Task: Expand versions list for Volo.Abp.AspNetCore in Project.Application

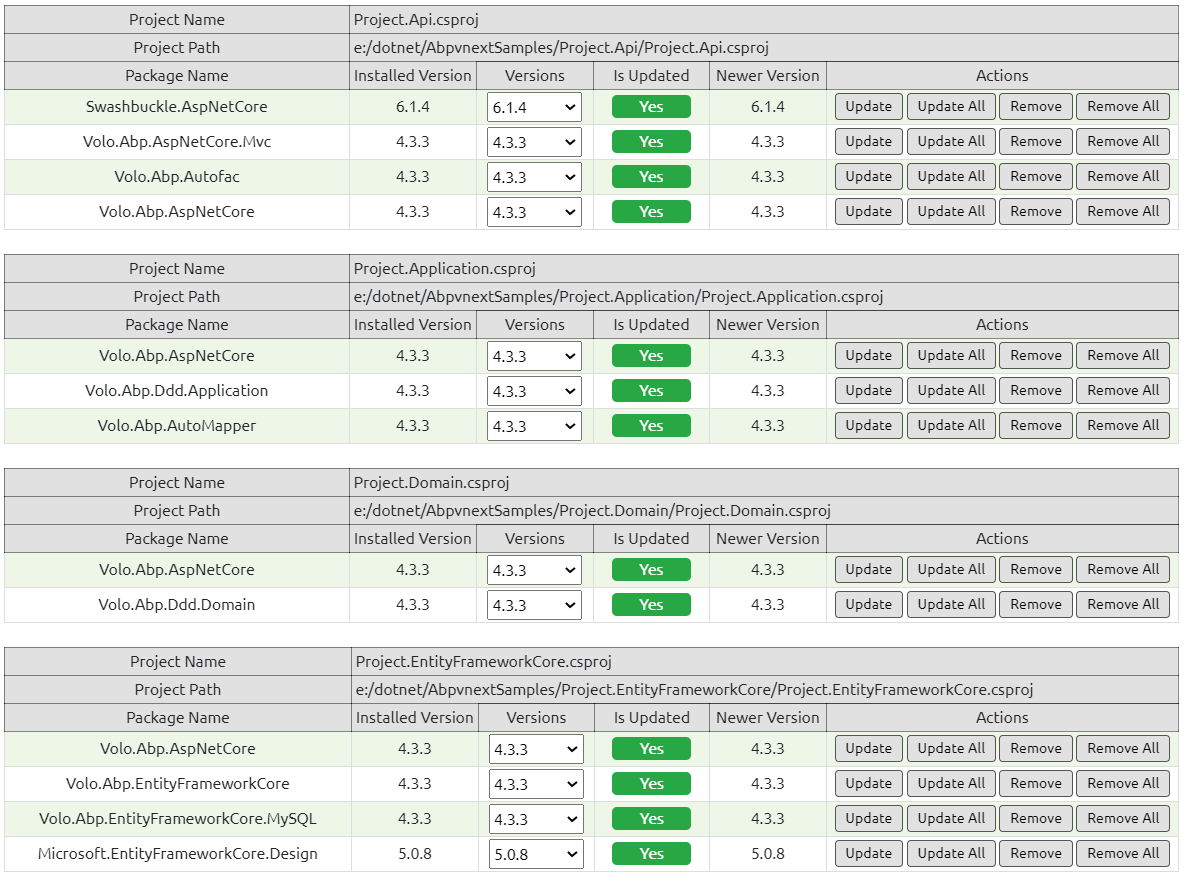Action: pos(534,356)
